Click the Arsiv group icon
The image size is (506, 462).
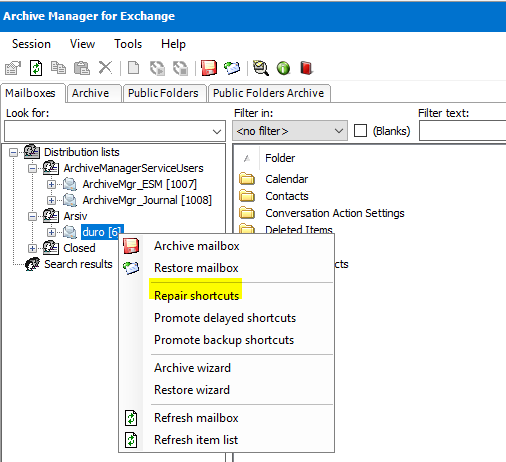pyautogui.click(x=51, y=216)
